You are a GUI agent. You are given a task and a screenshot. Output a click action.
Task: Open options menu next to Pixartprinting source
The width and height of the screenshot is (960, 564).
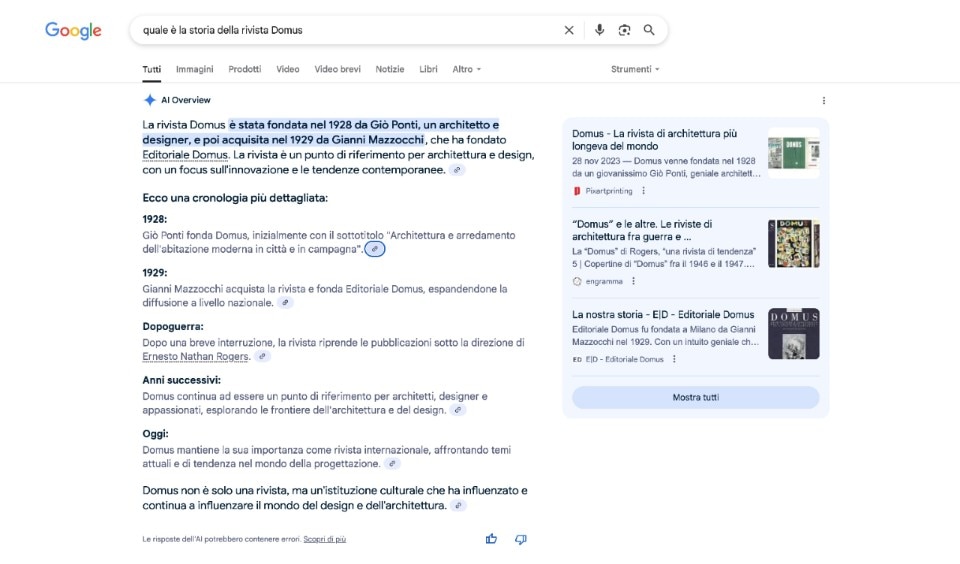(x=643, y=190)
